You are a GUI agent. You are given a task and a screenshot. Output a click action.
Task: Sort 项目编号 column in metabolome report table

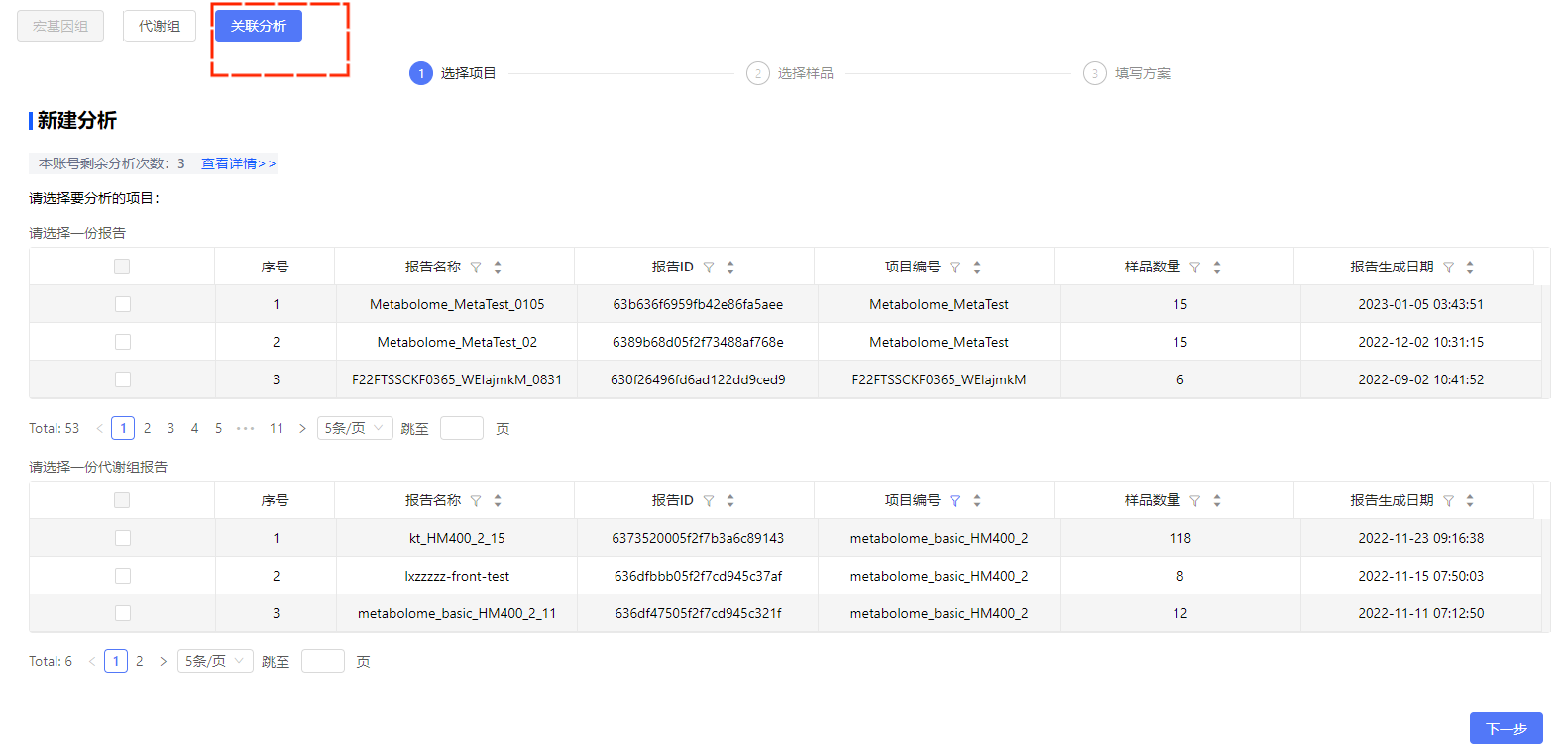click(x=977, y=501)
